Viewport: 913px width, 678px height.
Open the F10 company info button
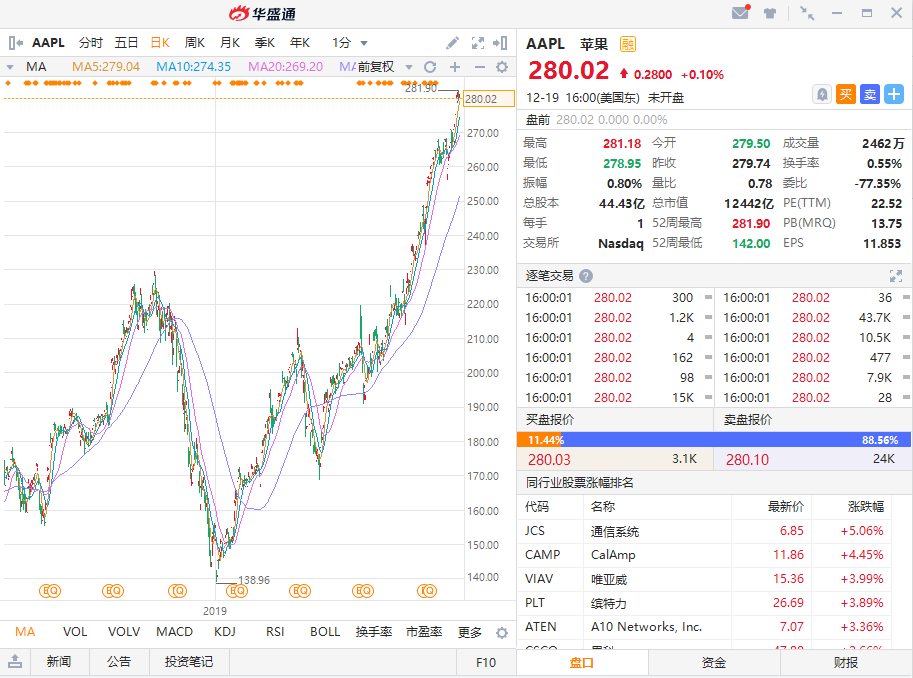pos(486,662)
